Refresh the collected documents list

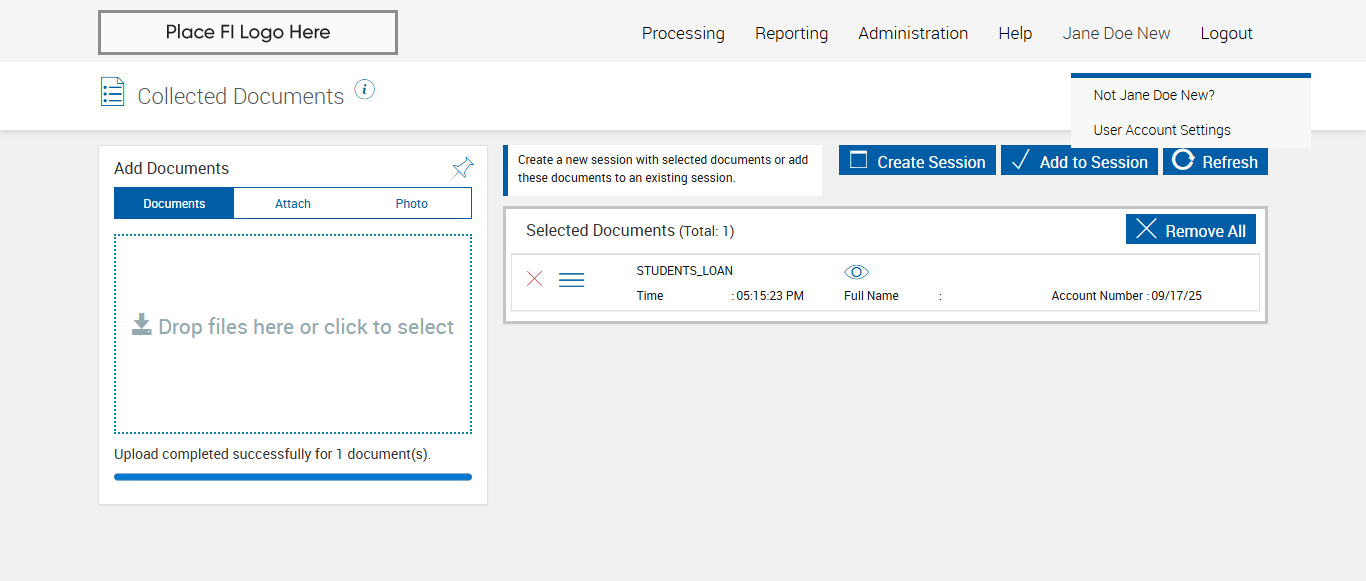1215,161
